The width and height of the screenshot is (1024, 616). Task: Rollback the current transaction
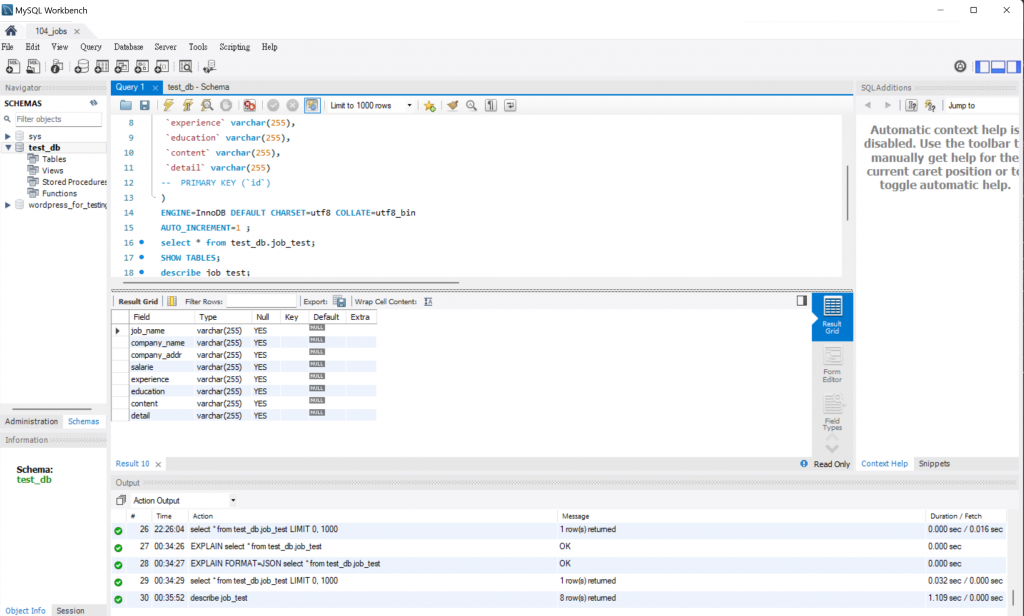pos(293,105)
